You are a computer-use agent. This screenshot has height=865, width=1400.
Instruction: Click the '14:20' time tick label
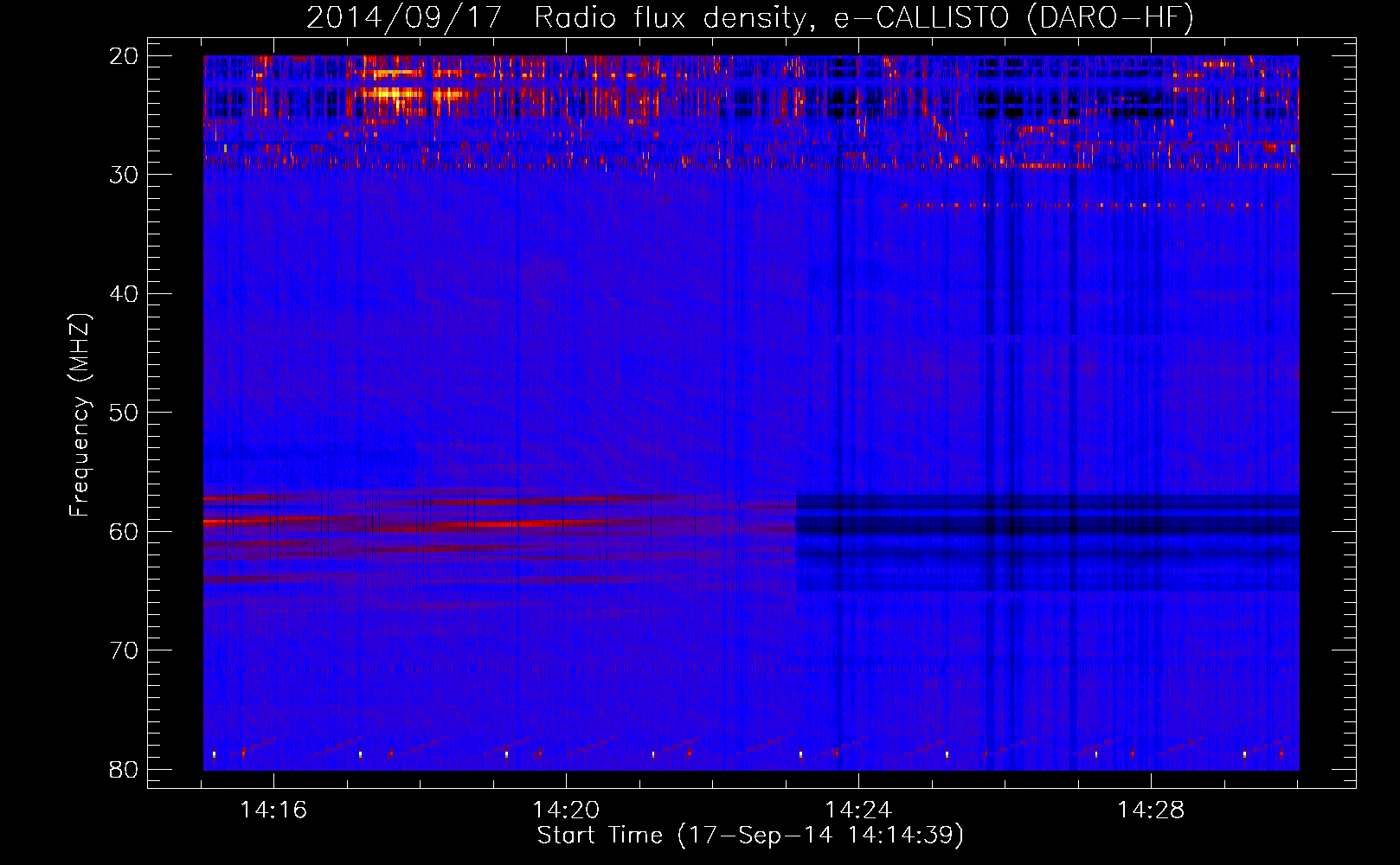(x=567, y=811)
